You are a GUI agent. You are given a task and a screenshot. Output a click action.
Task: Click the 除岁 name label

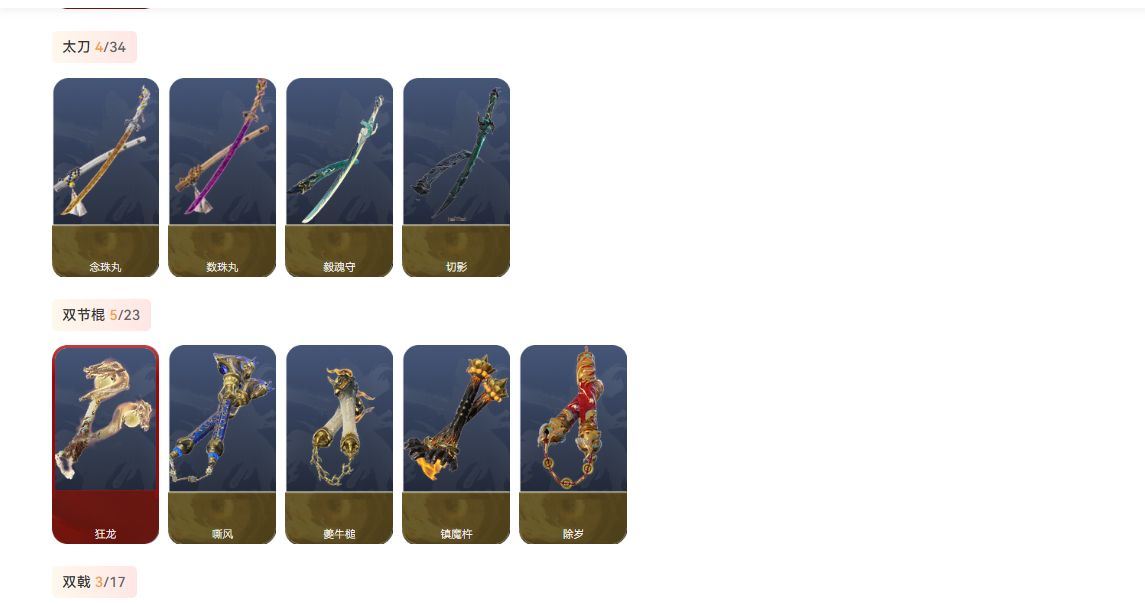pos(573,534)
